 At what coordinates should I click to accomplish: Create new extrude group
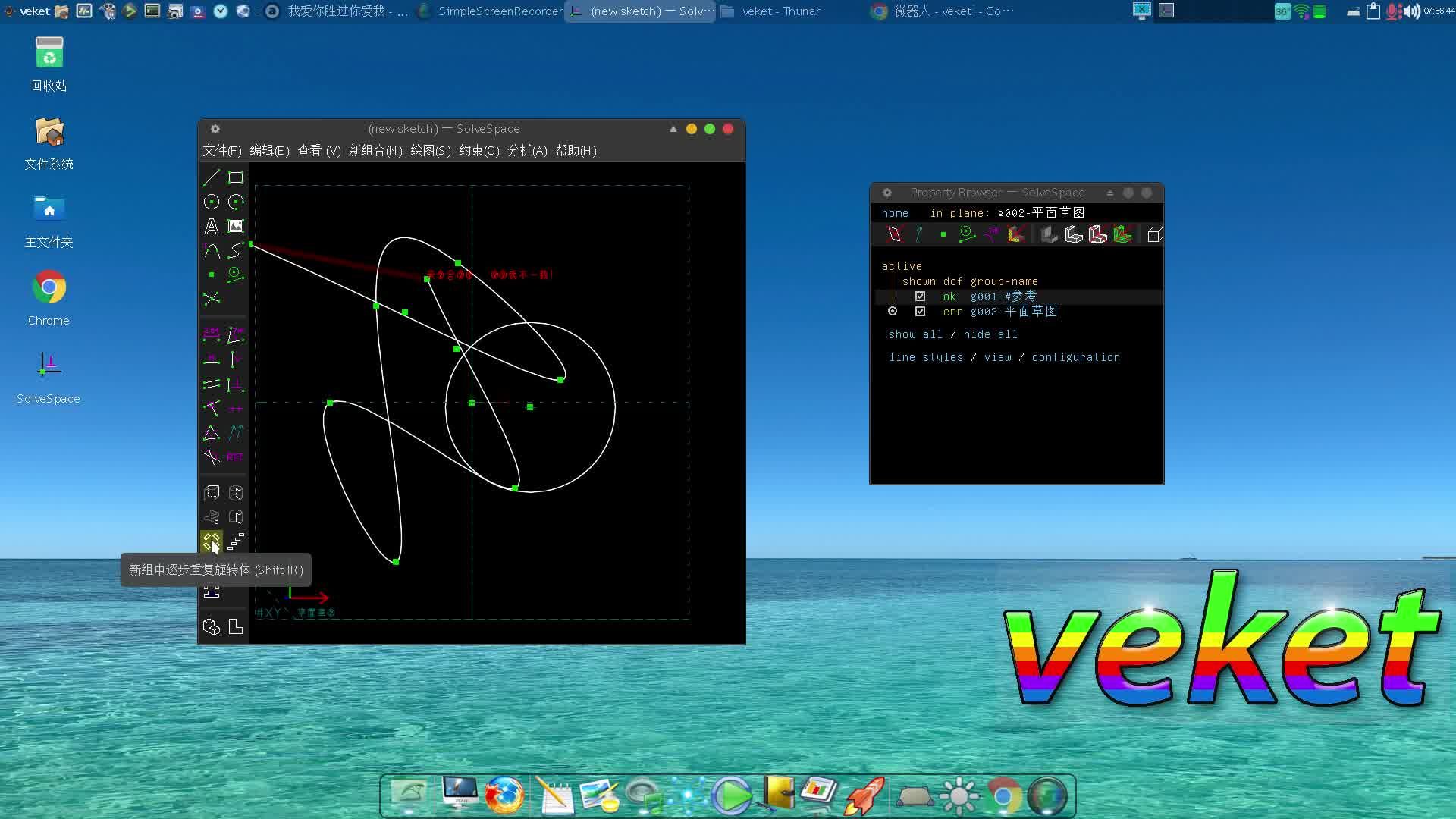point(212,493)
